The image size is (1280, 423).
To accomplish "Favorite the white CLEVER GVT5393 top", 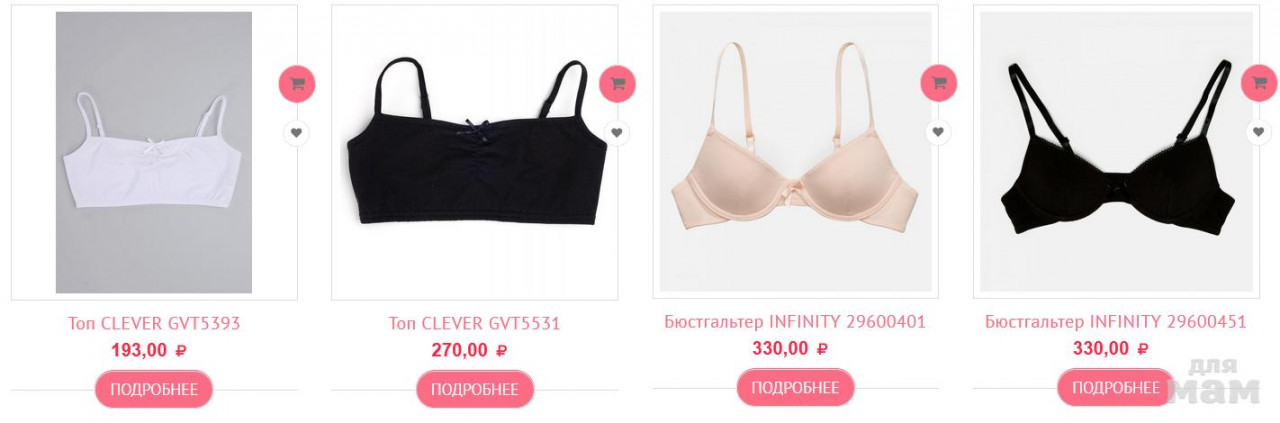I will click(296, 133).
